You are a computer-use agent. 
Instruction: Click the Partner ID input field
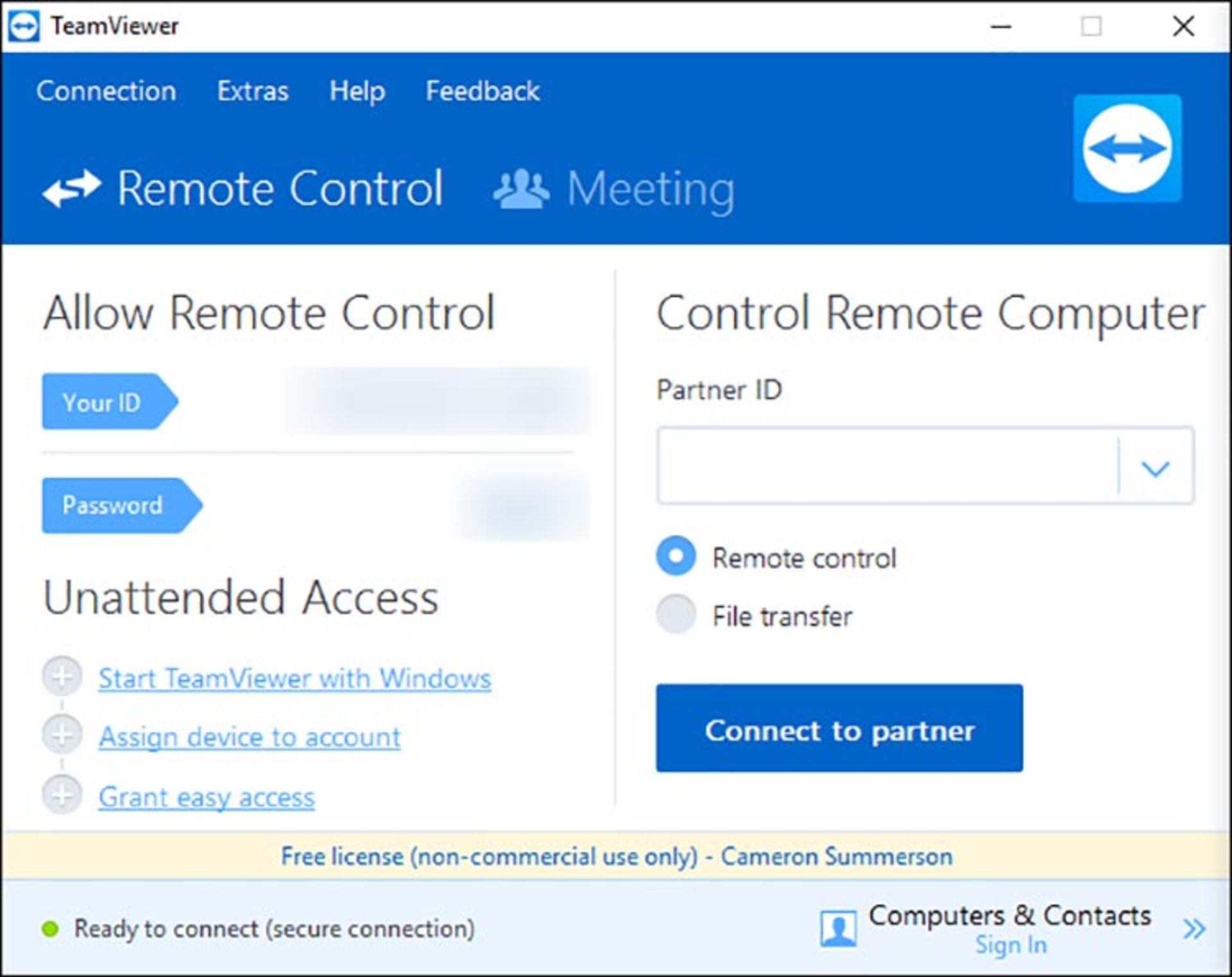pos(886,466)
